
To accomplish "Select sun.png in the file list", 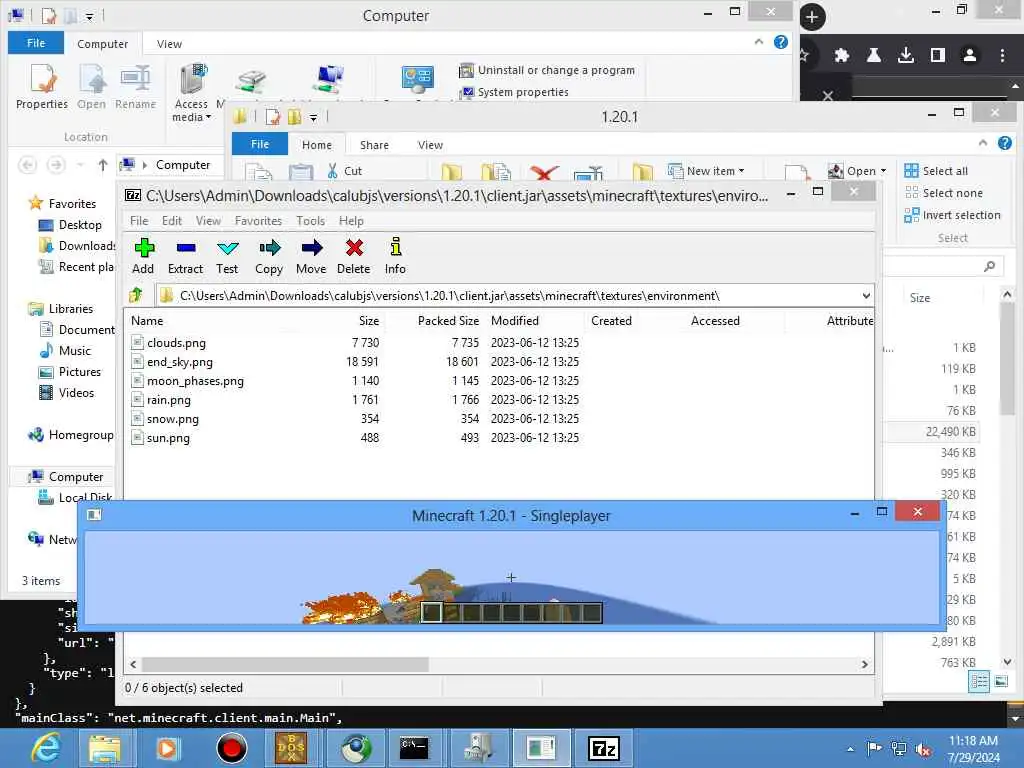I will [168, 438].
